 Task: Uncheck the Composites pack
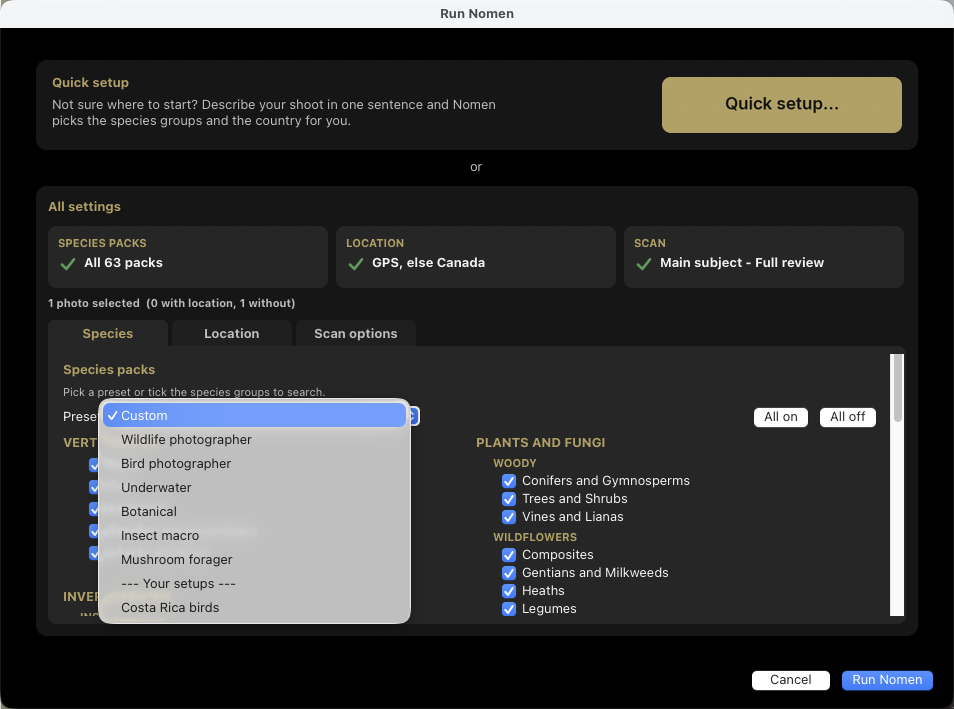tap(509, 555)
